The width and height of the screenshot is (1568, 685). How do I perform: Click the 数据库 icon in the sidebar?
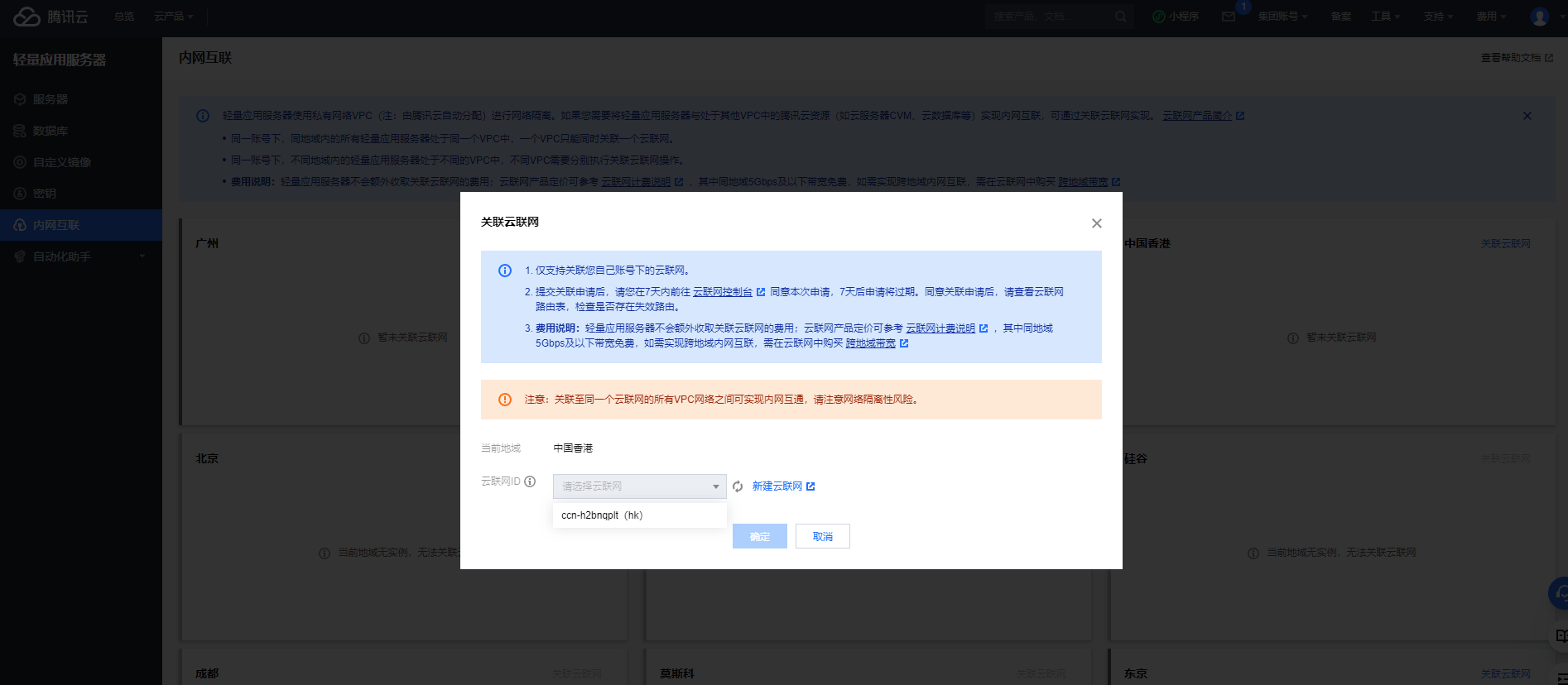pos(20,131)
